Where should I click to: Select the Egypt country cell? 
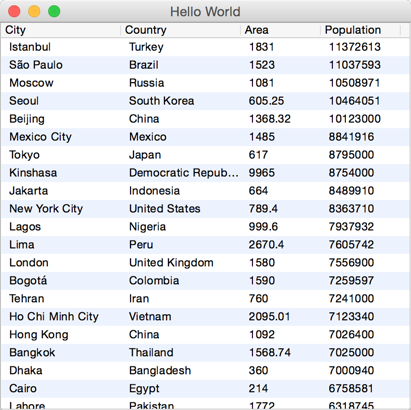pos(144,389)
